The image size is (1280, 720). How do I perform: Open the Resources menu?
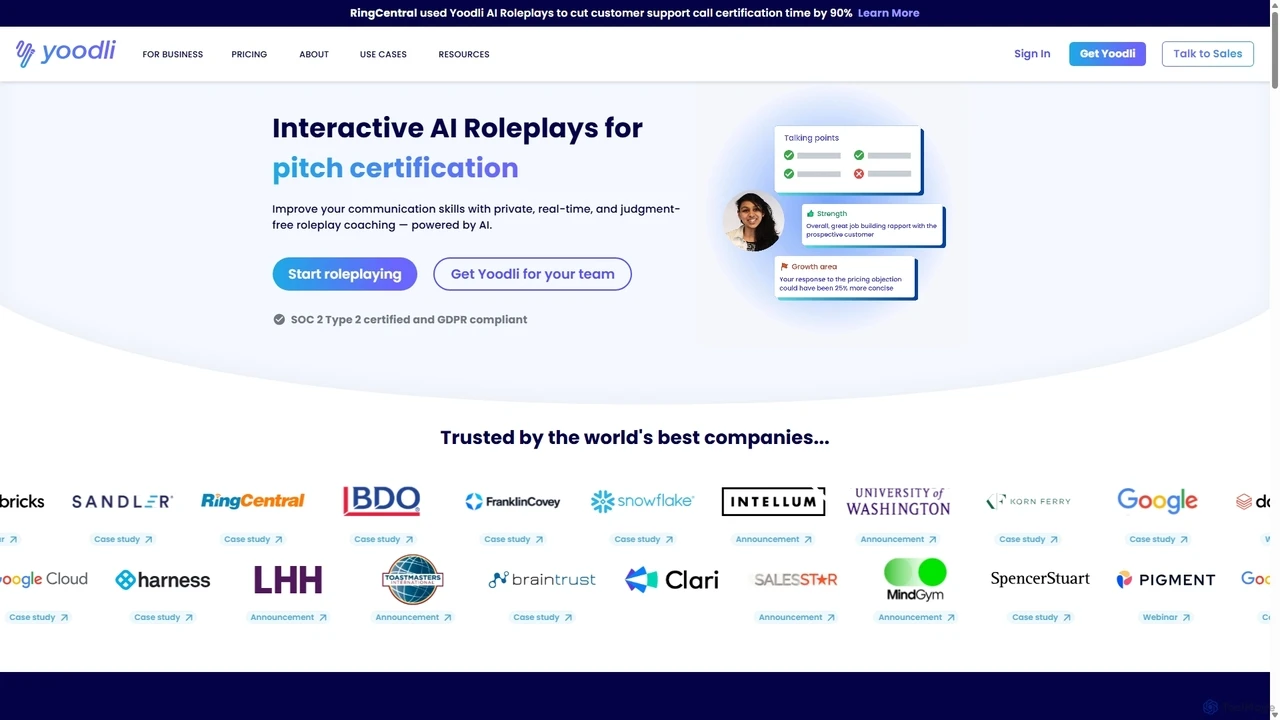(464, 54)
